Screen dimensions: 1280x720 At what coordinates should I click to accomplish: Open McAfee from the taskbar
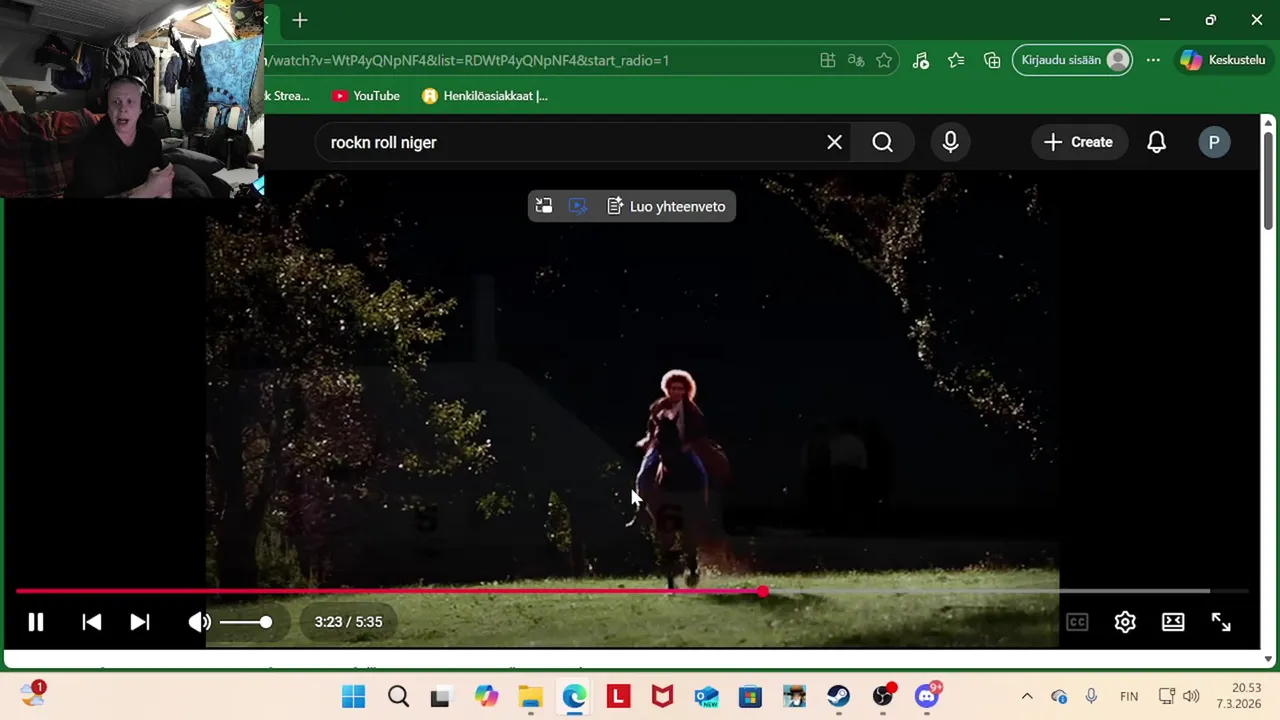tap(662, 696)
